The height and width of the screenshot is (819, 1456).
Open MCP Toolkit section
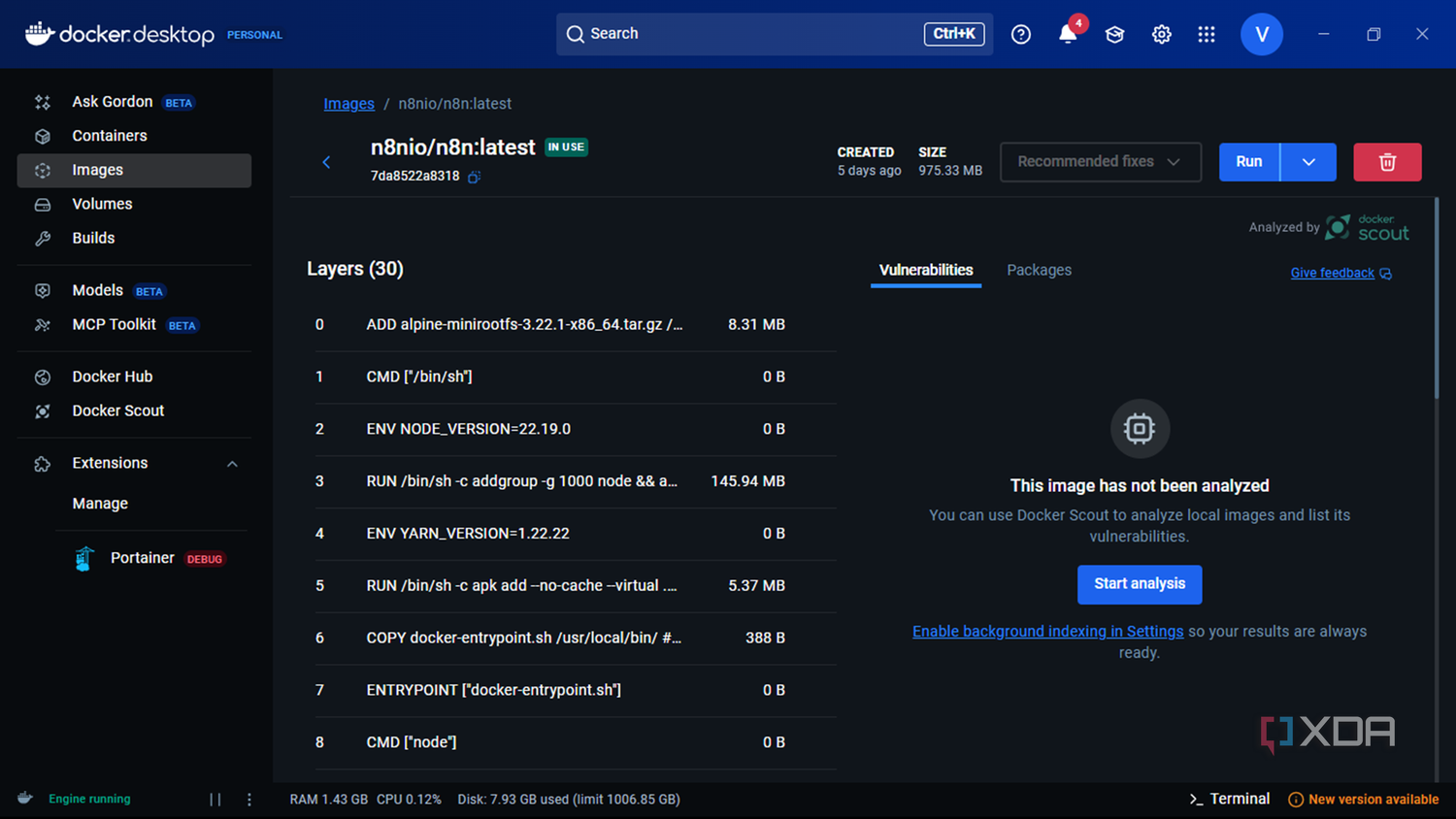coord(134,324)
